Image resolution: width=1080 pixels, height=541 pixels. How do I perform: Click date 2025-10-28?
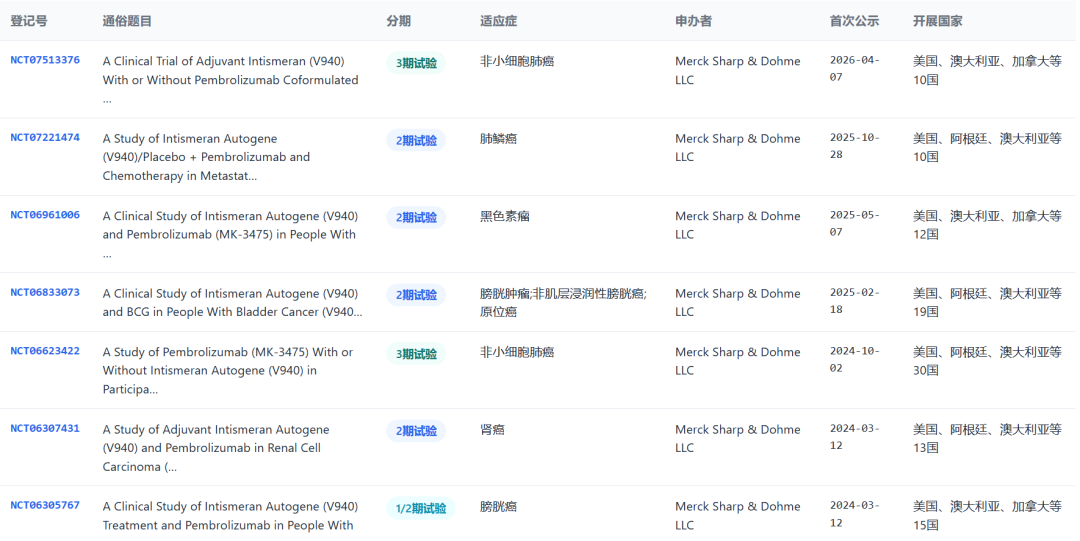tap(854, 146)
